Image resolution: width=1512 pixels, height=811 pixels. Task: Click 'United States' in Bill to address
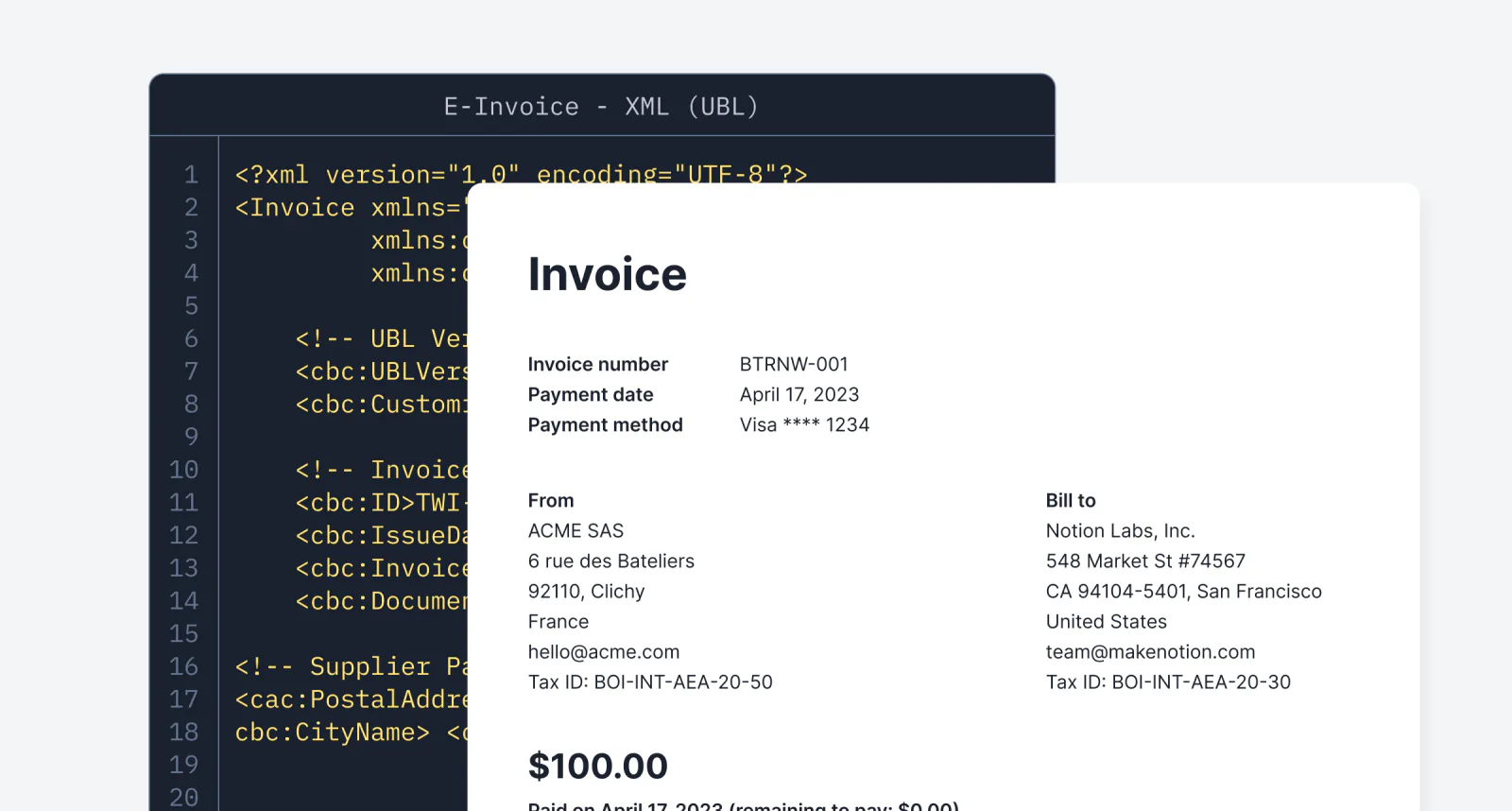coord(1106,622)
